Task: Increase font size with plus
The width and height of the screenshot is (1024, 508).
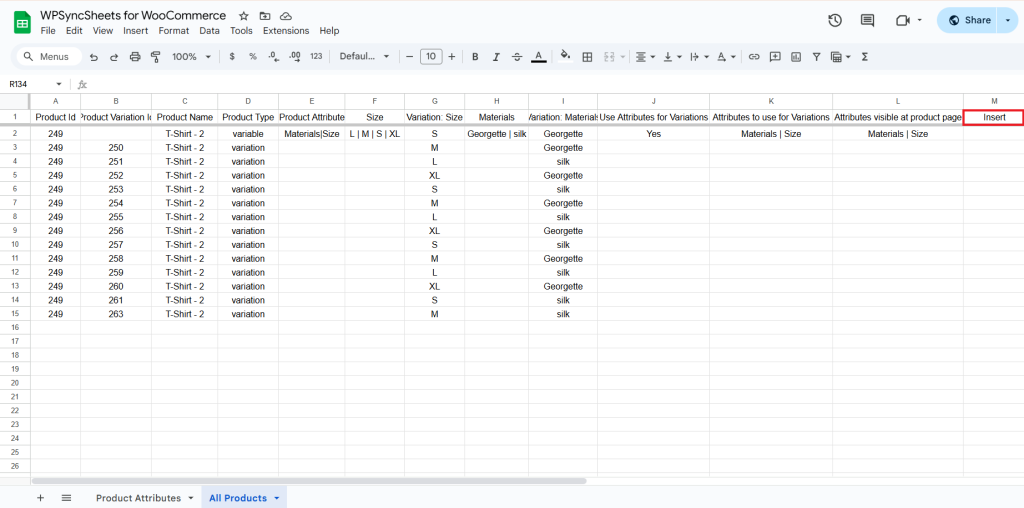Action: pyautogui.click(x=451, y=57)
